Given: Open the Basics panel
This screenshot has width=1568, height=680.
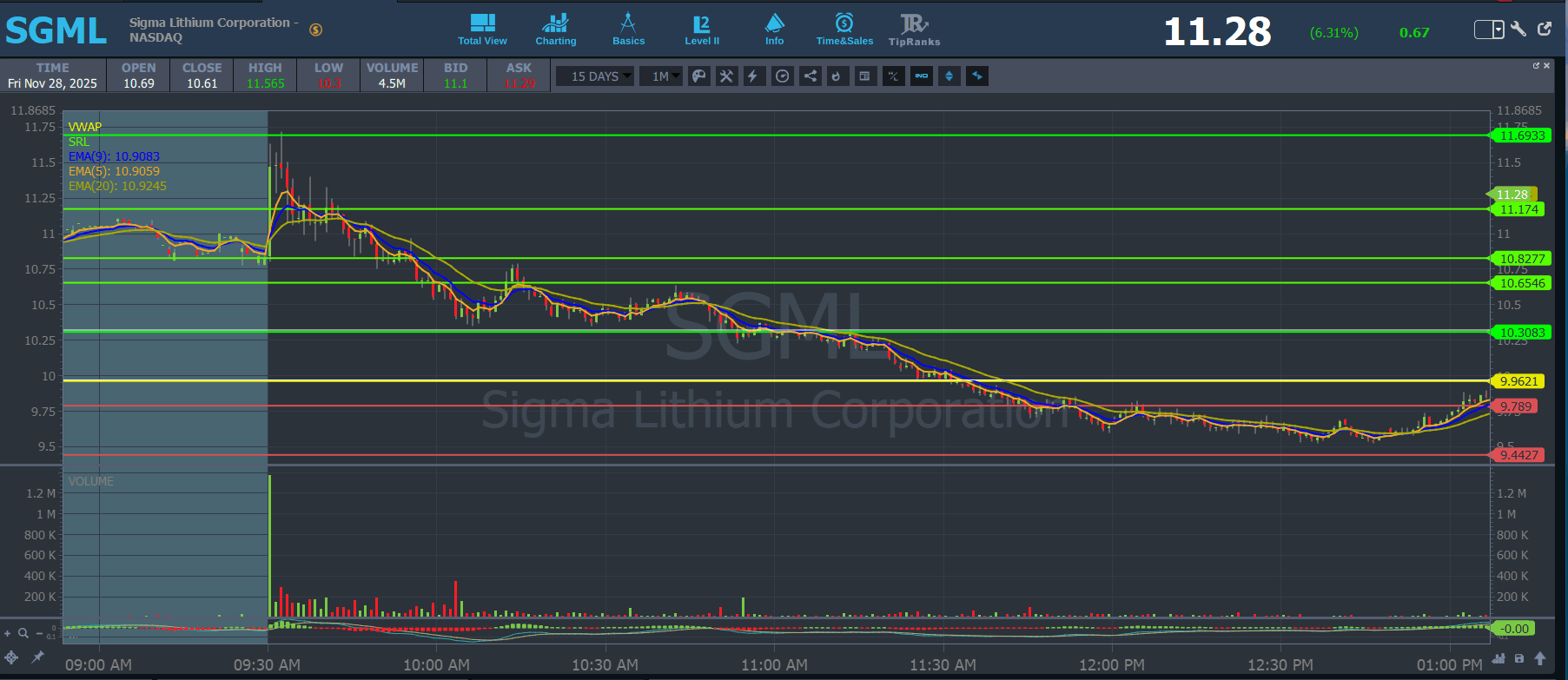Looking at the screenshot, I should pos(628,30).
